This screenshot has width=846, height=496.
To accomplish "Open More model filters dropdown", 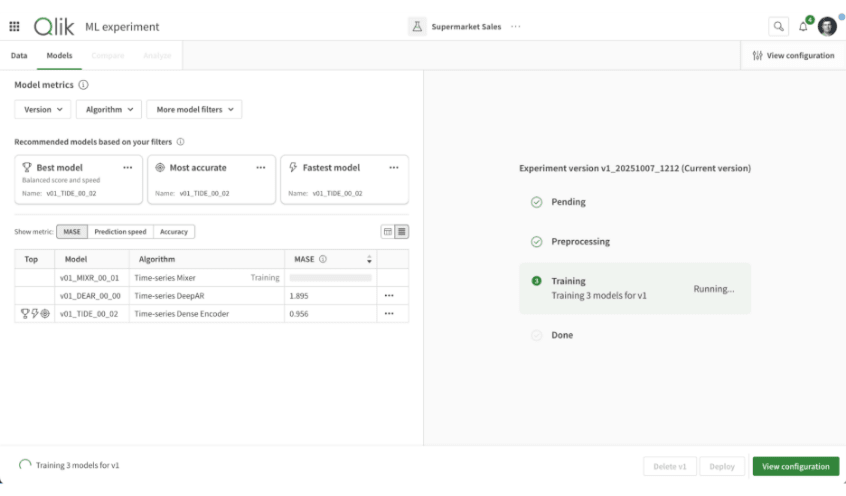I will click(194, 110).
